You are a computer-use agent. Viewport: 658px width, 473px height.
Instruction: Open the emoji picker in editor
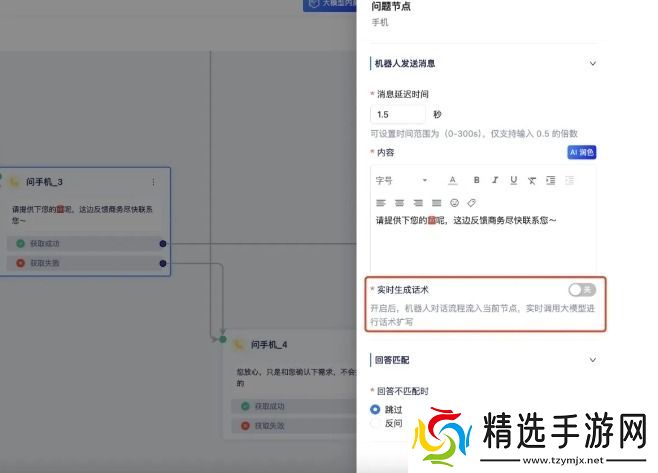pos(454,203)
